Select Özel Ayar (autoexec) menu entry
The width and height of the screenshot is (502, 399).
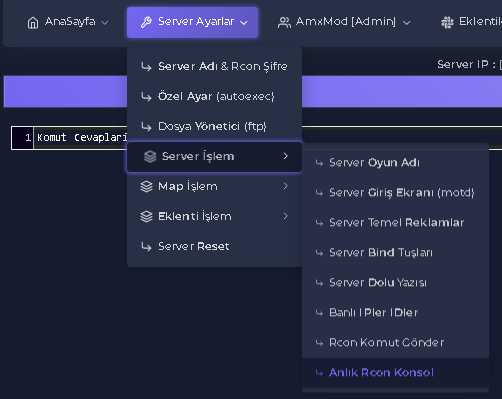(x=214, y=96)
